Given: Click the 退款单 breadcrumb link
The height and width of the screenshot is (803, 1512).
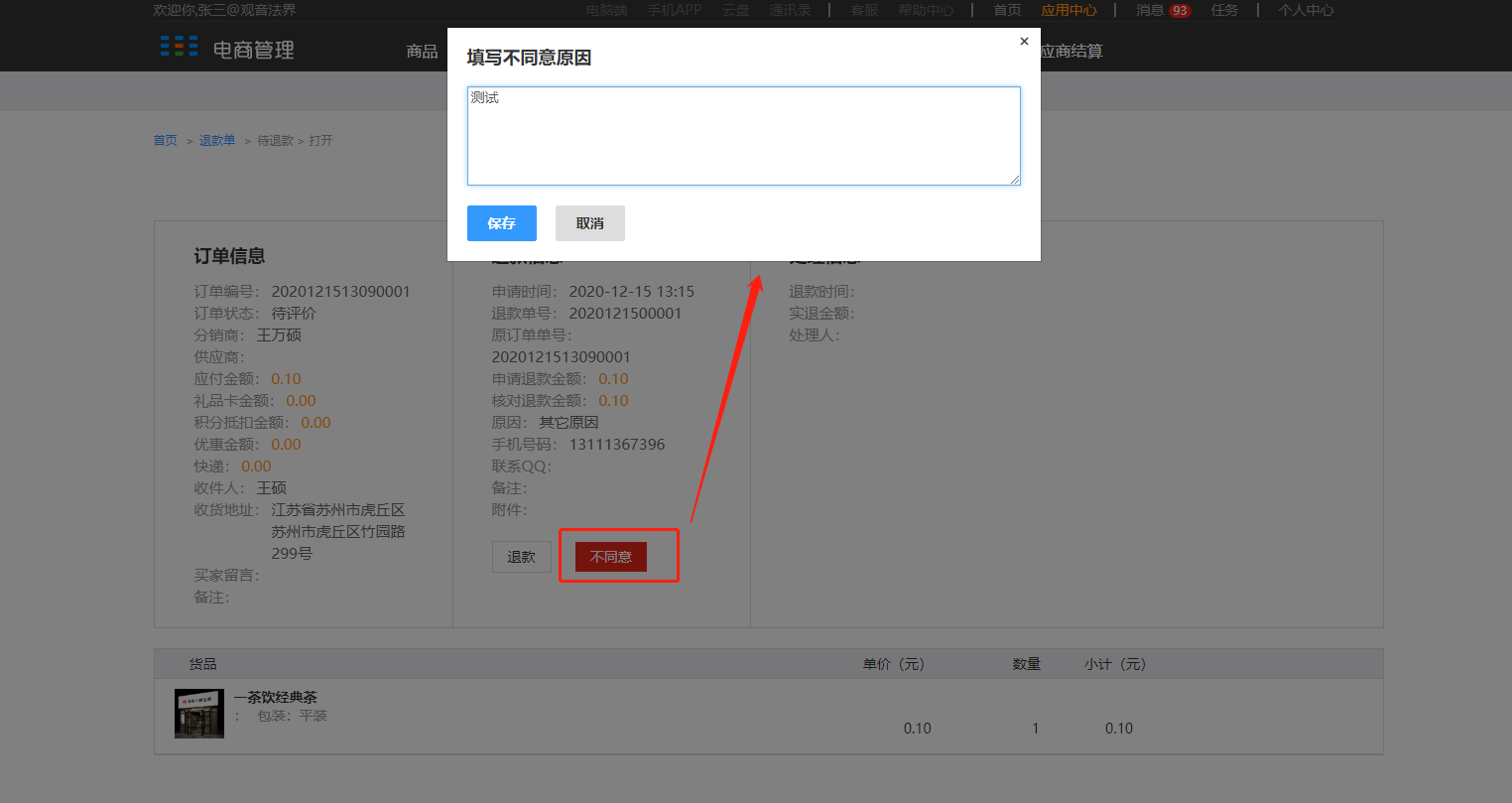Looking at the screenshot, I should [217, 141].
